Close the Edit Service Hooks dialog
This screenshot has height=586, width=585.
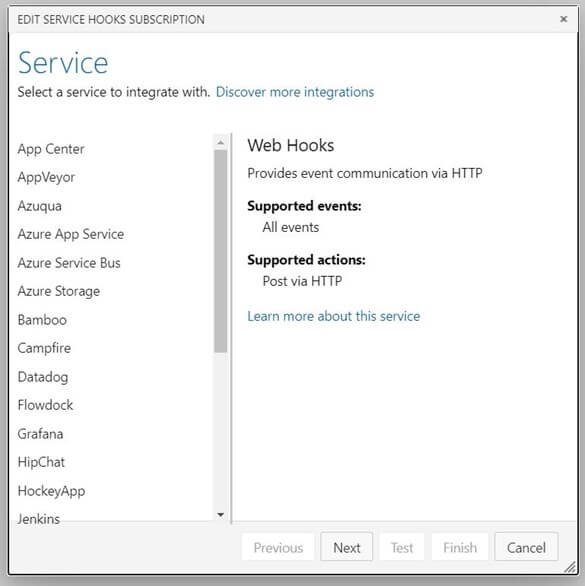point(563,19)
